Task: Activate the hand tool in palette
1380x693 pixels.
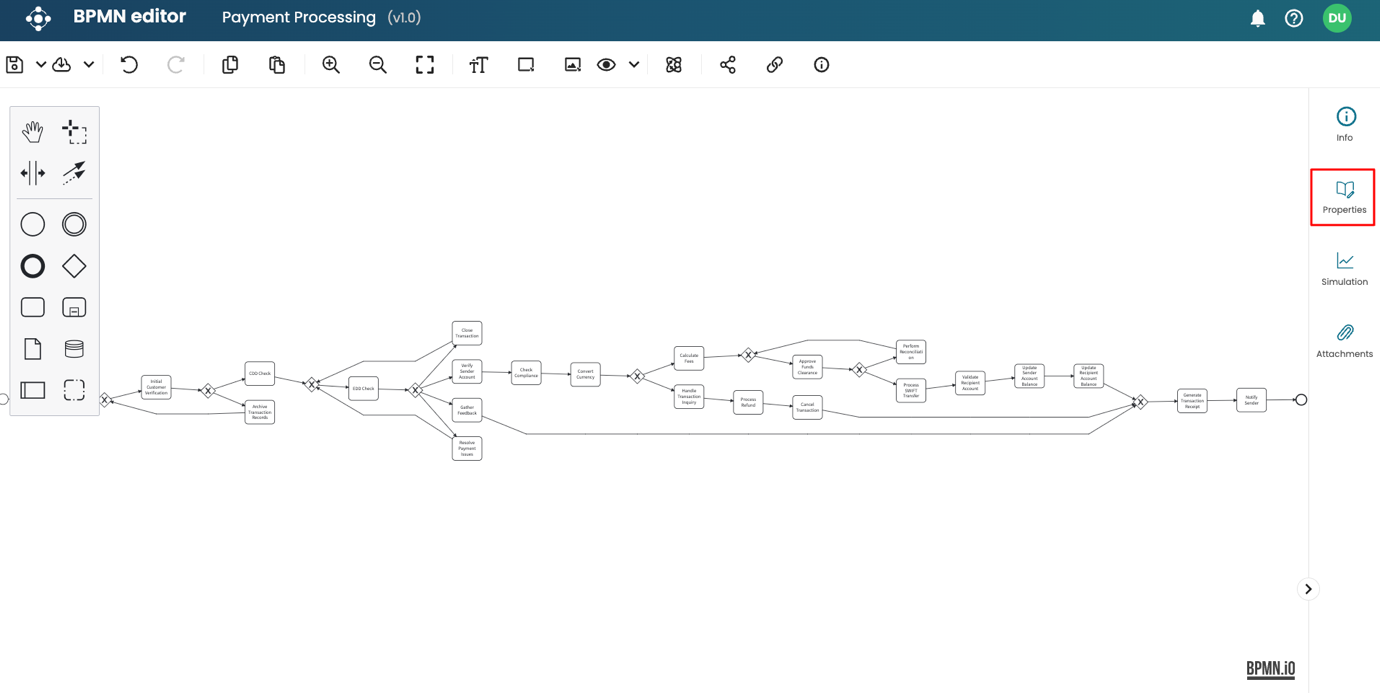Action: pos(33,131)
